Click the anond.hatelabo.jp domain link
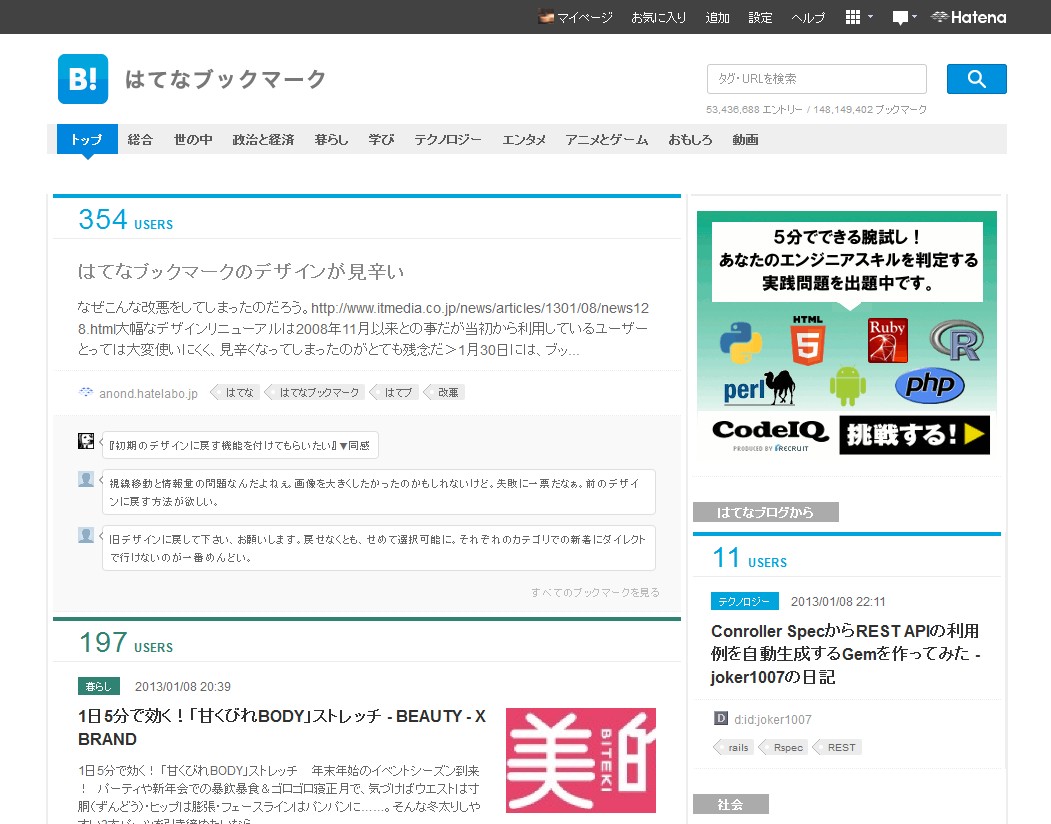Image resolution: width=1051 pixels, height=824 pixels. click(x=148, y=394)
